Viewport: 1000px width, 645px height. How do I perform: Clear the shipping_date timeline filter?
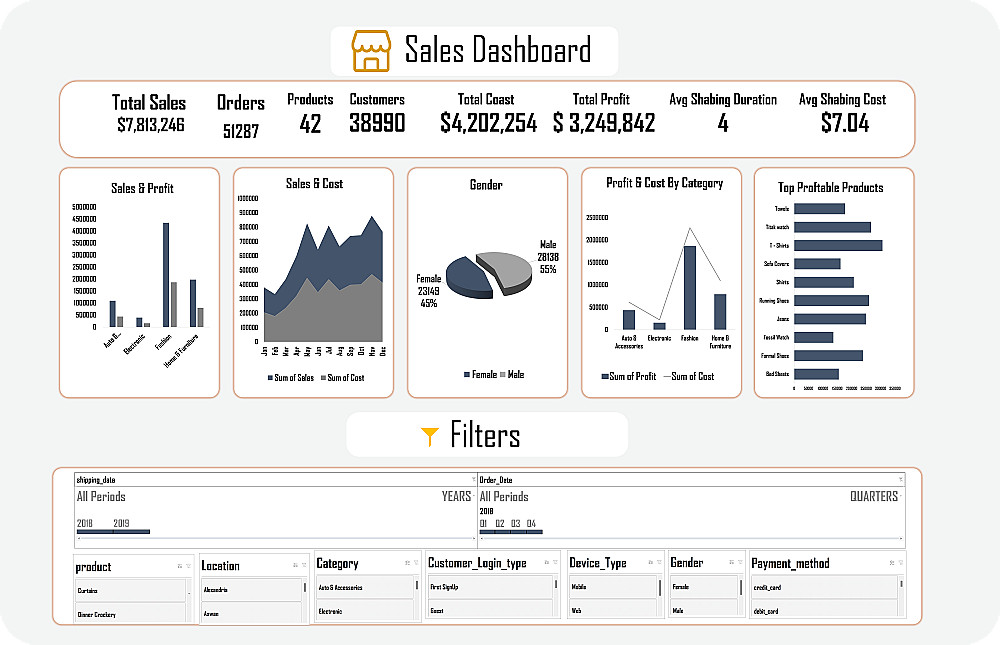pyautogui.click(x=473, y=479)
